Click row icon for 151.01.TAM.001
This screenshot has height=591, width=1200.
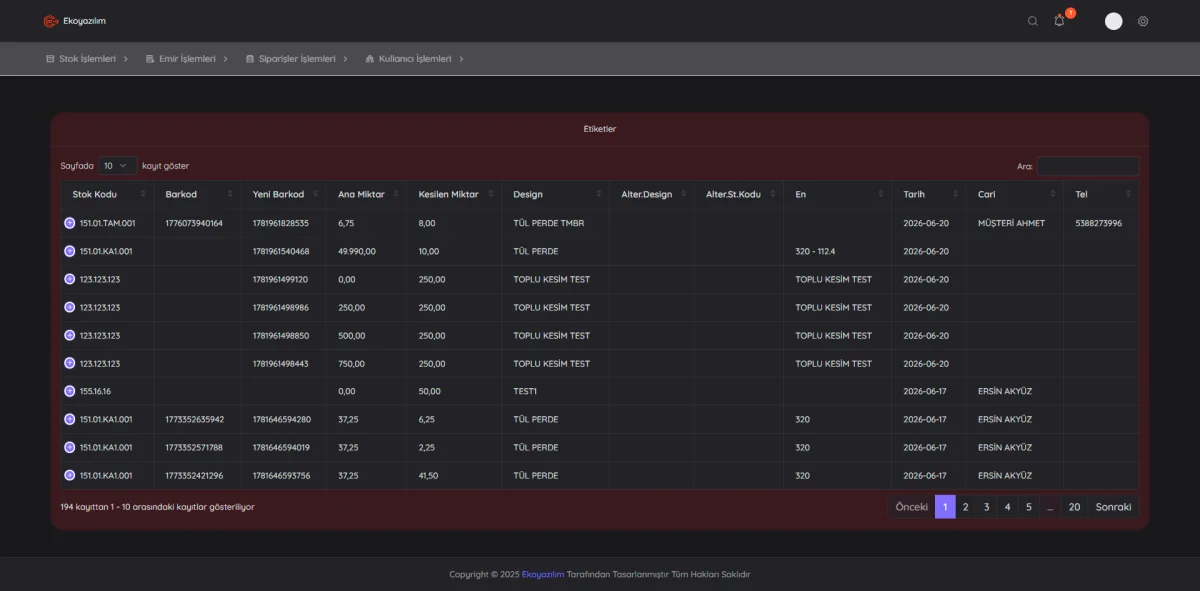pos(70,223)
